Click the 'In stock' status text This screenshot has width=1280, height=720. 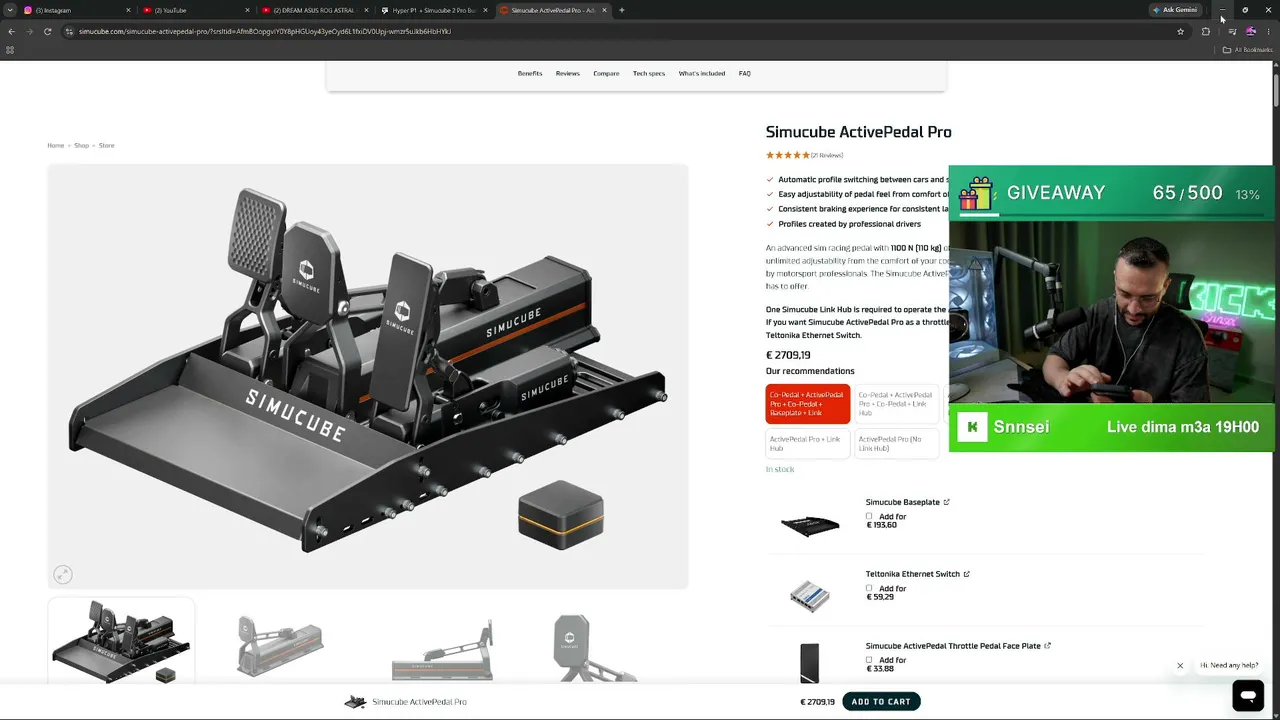(780, 469)
